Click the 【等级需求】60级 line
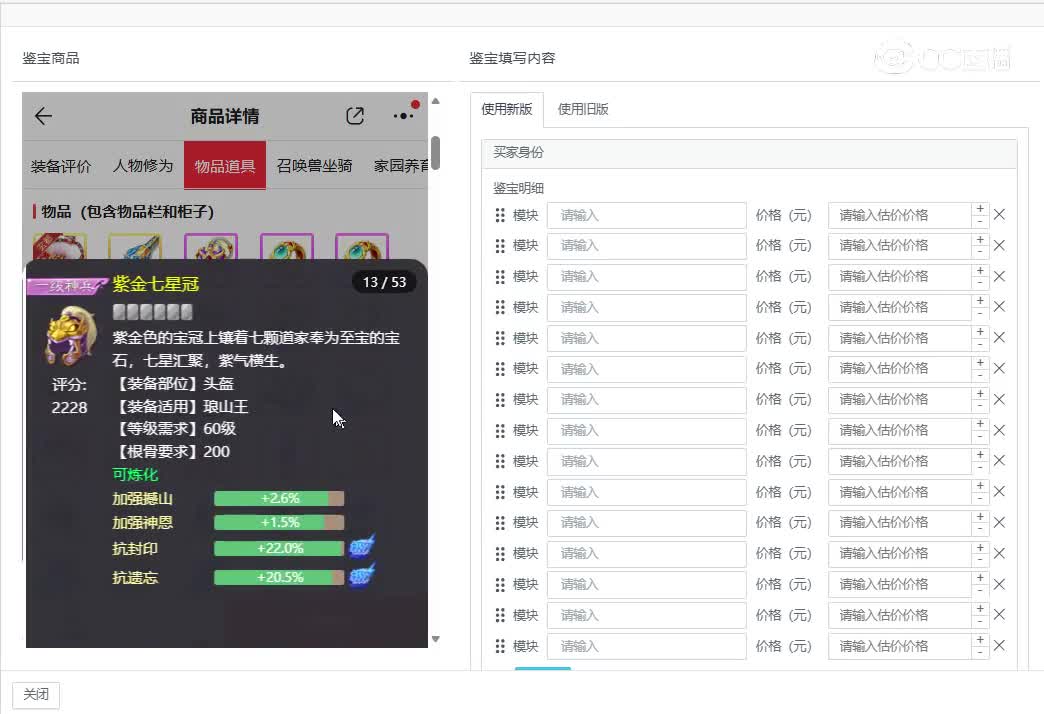 point(174,428)
